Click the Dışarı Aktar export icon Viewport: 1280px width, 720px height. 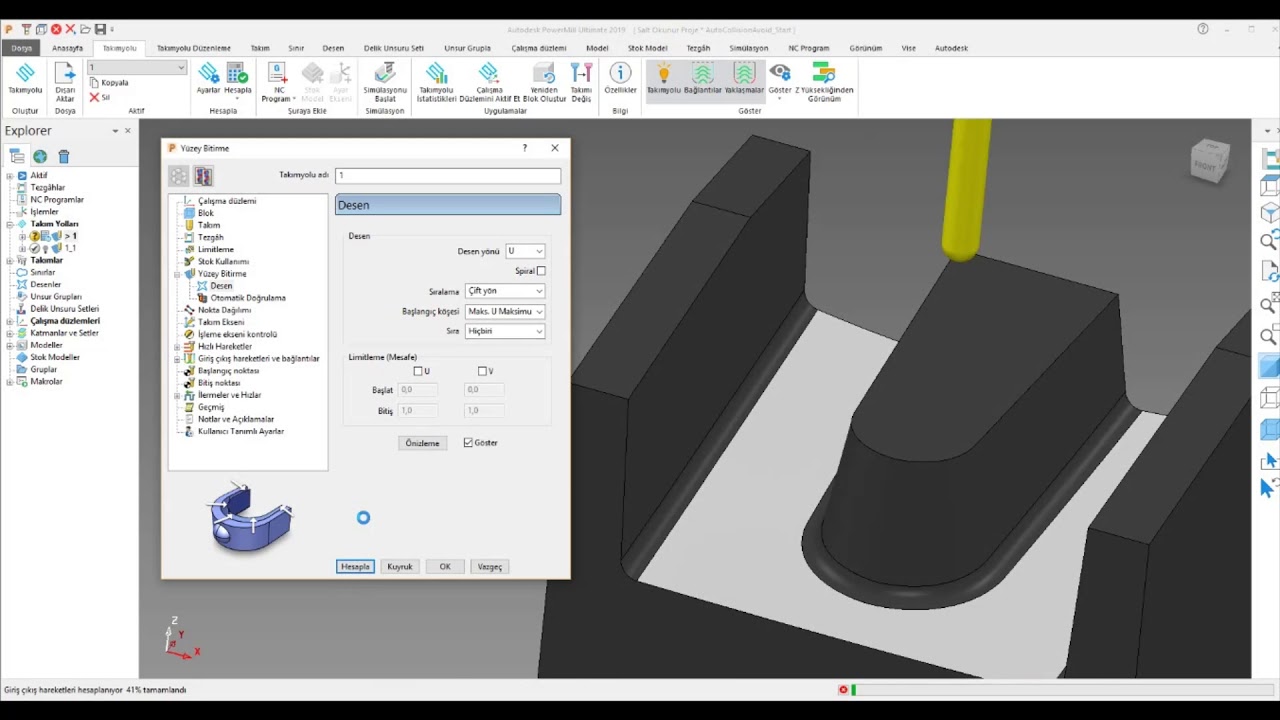click(65, 74)
